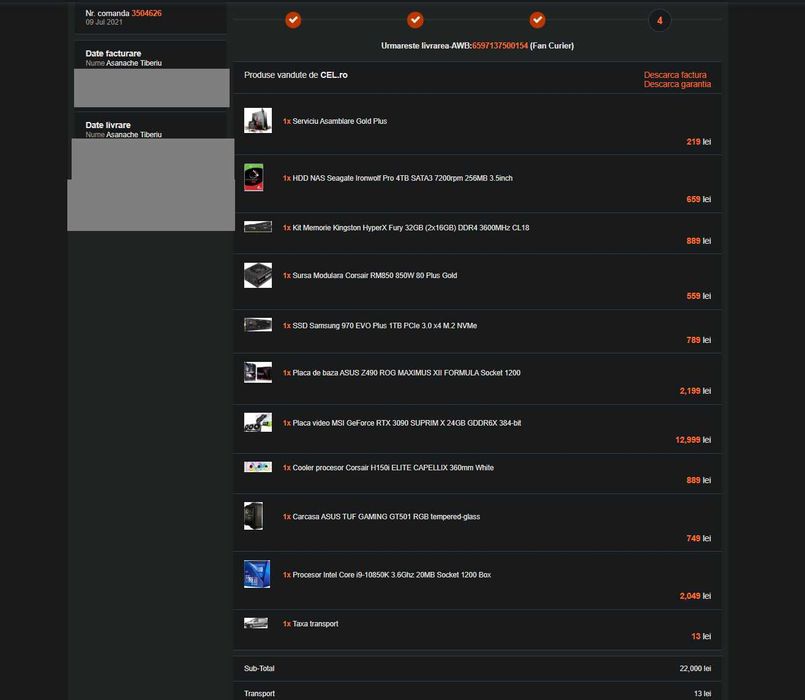Open ASUS TUF GAMING GT501 case thumbnail

(x=254, y=516)
